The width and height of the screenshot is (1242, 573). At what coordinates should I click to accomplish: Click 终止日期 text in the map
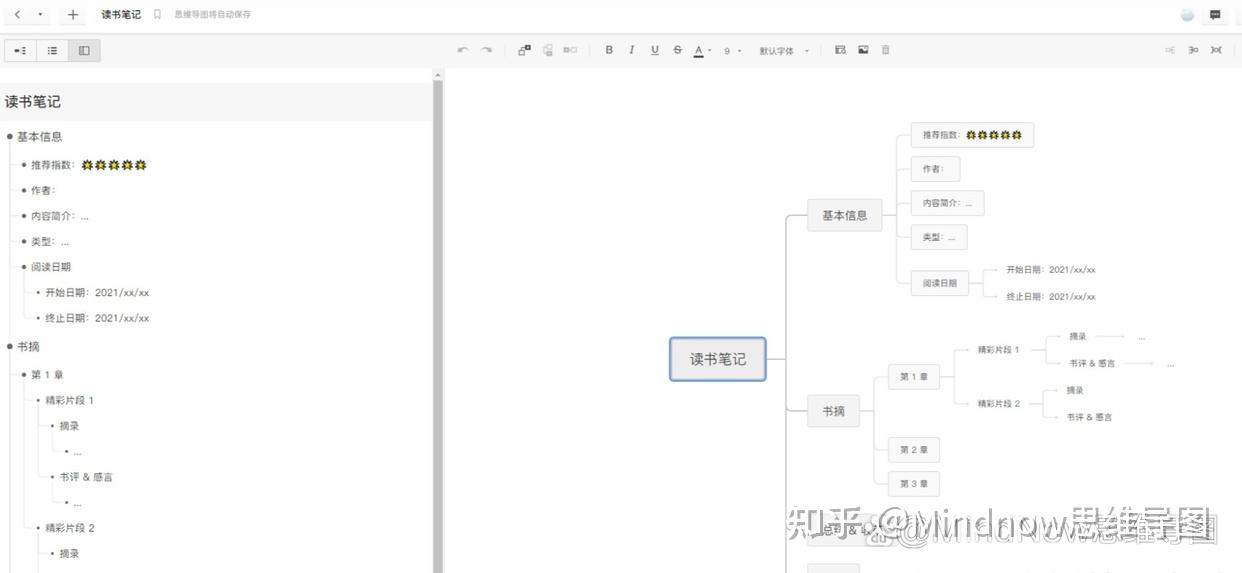(x=1051, y=297)
